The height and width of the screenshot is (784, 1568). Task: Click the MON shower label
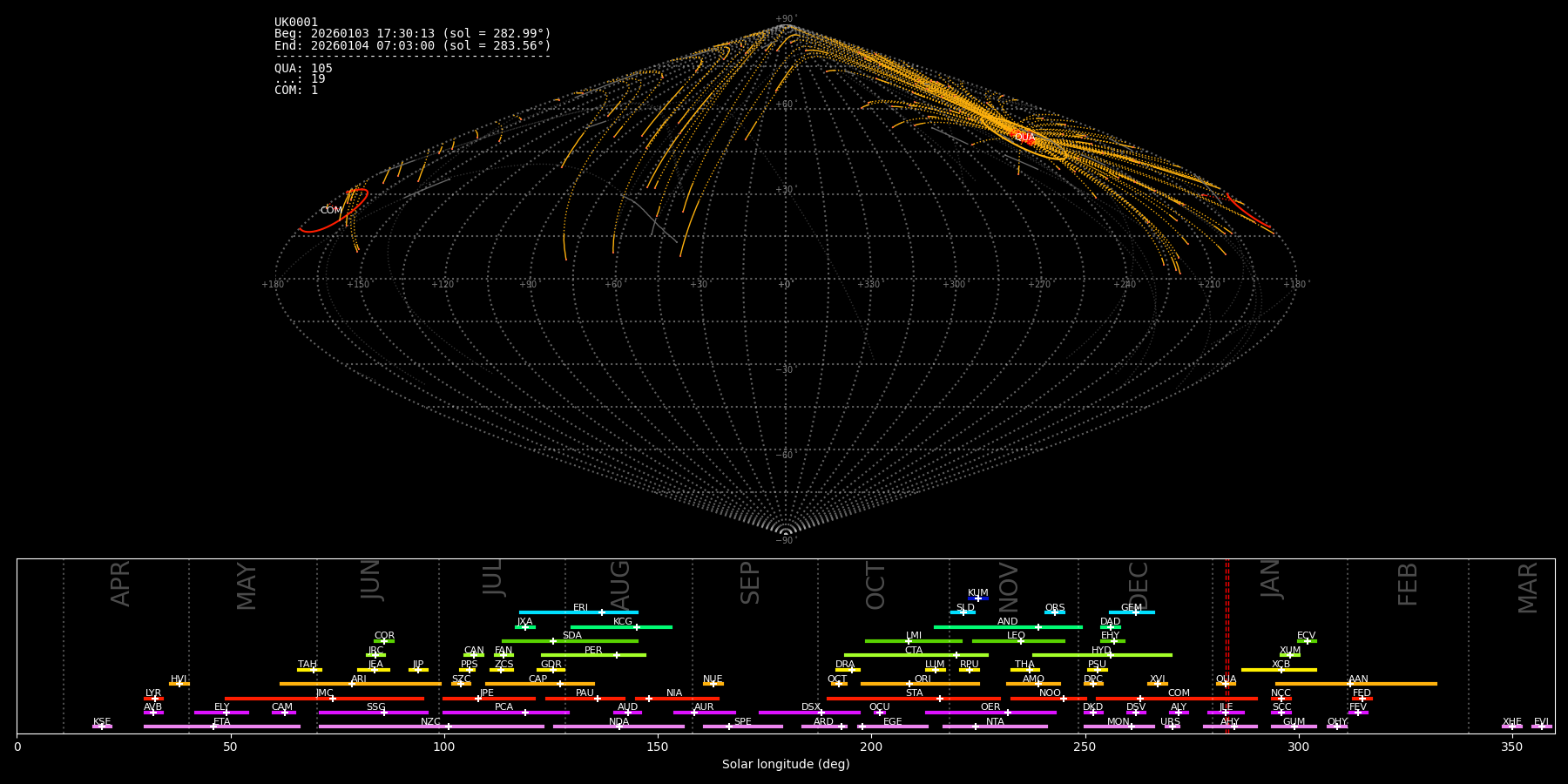pos(1118,722)
